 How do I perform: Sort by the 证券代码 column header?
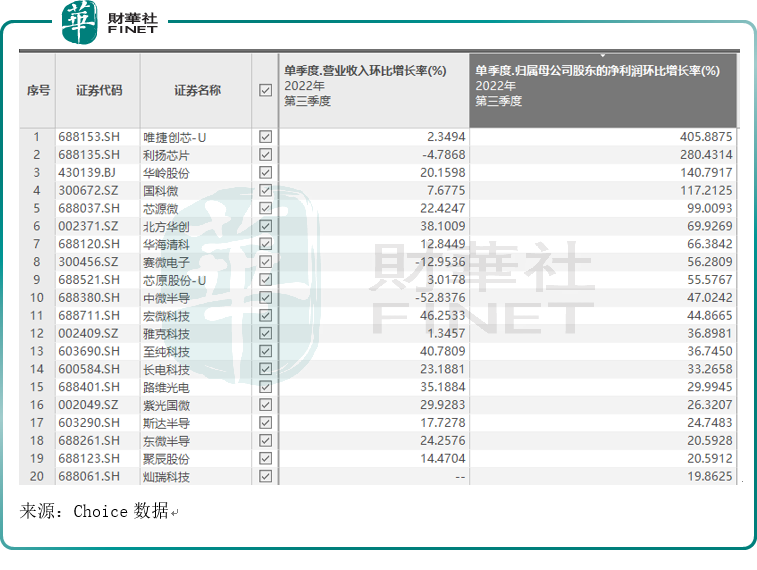98,90
